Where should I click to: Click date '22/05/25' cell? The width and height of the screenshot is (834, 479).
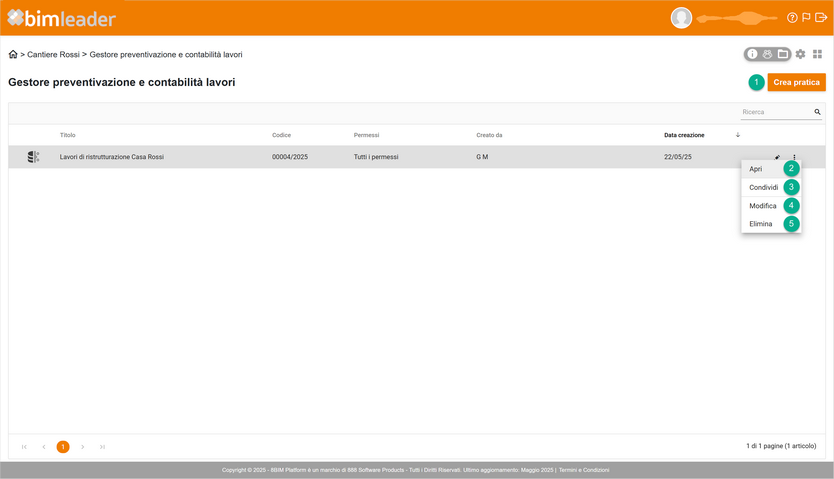coord(678,157)
